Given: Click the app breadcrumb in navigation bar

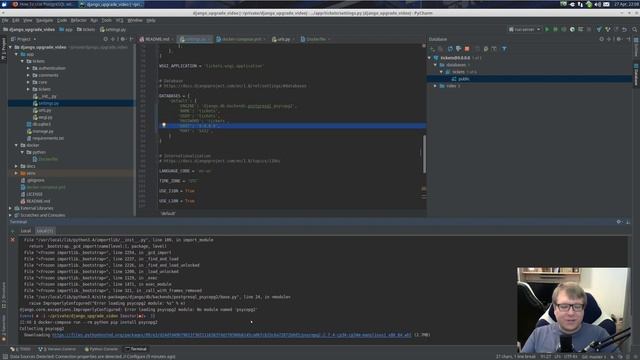Looking at the screenshot, I should pyautogui.click(x=66, y=29).
